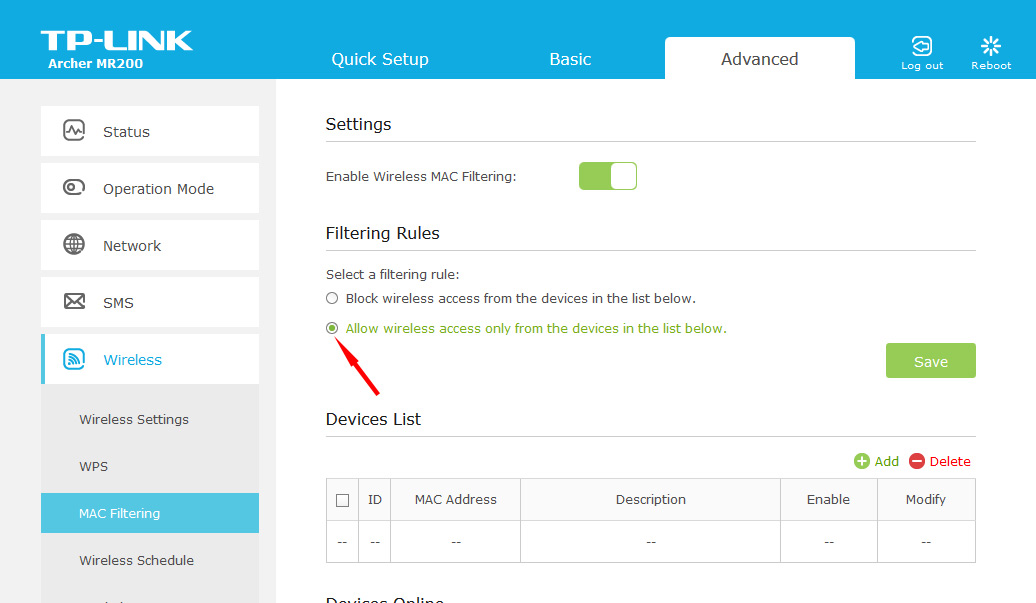Open the WPS submenu item

pyautogui.click(x=94, y=466)
